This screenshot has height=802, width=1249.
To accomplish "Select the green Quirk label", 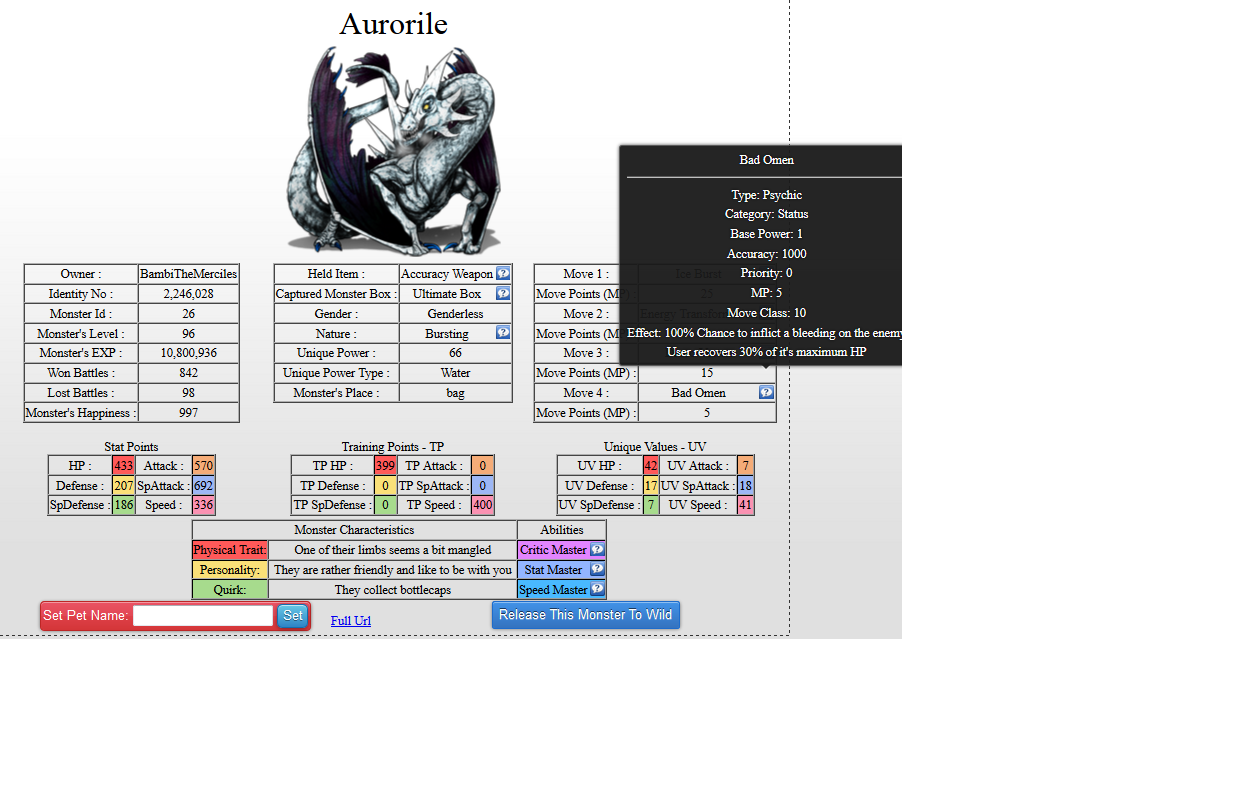I will click(230, 590).
